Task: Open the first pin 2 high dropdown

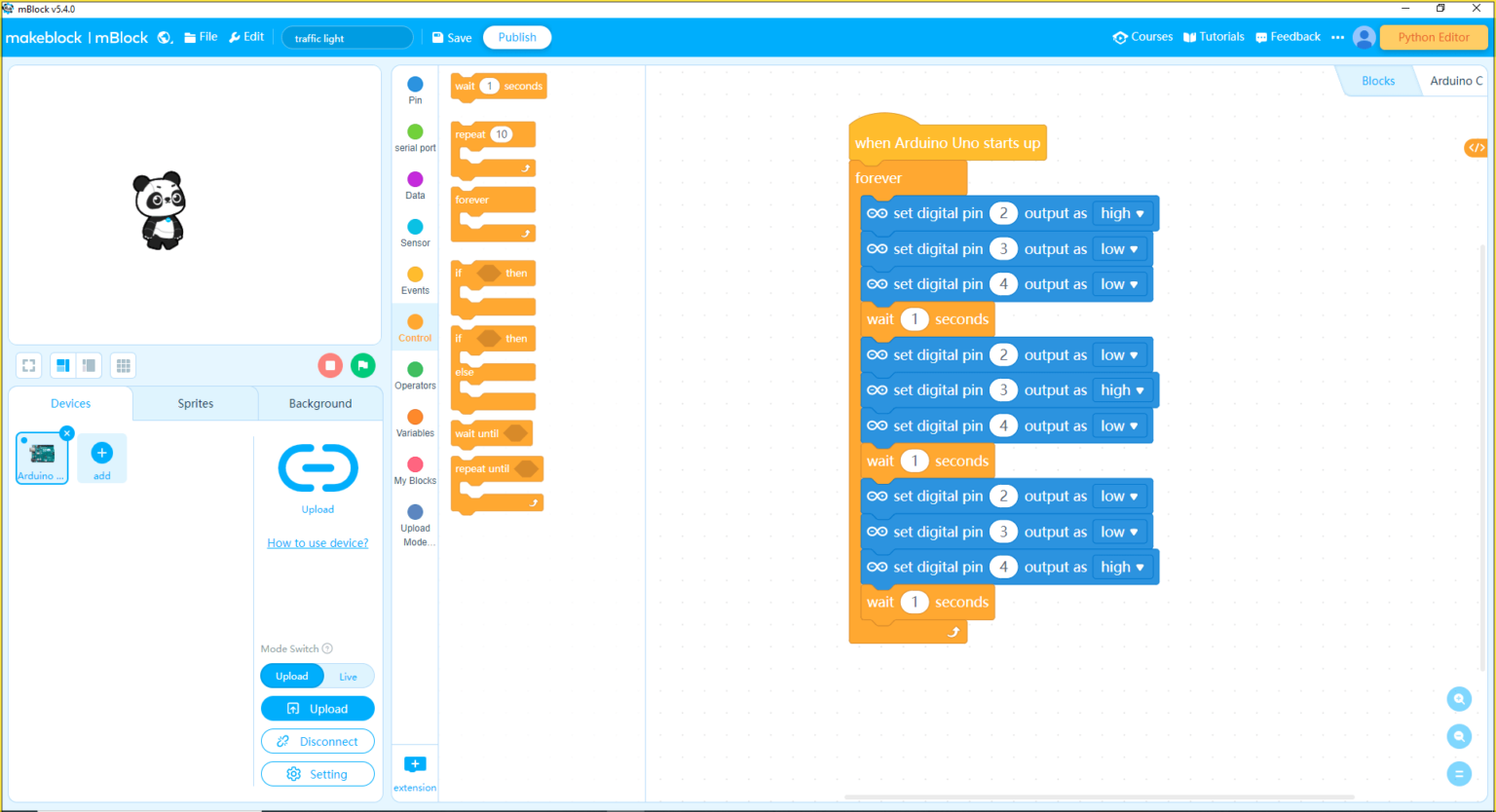Action: tap(1122, 213)
